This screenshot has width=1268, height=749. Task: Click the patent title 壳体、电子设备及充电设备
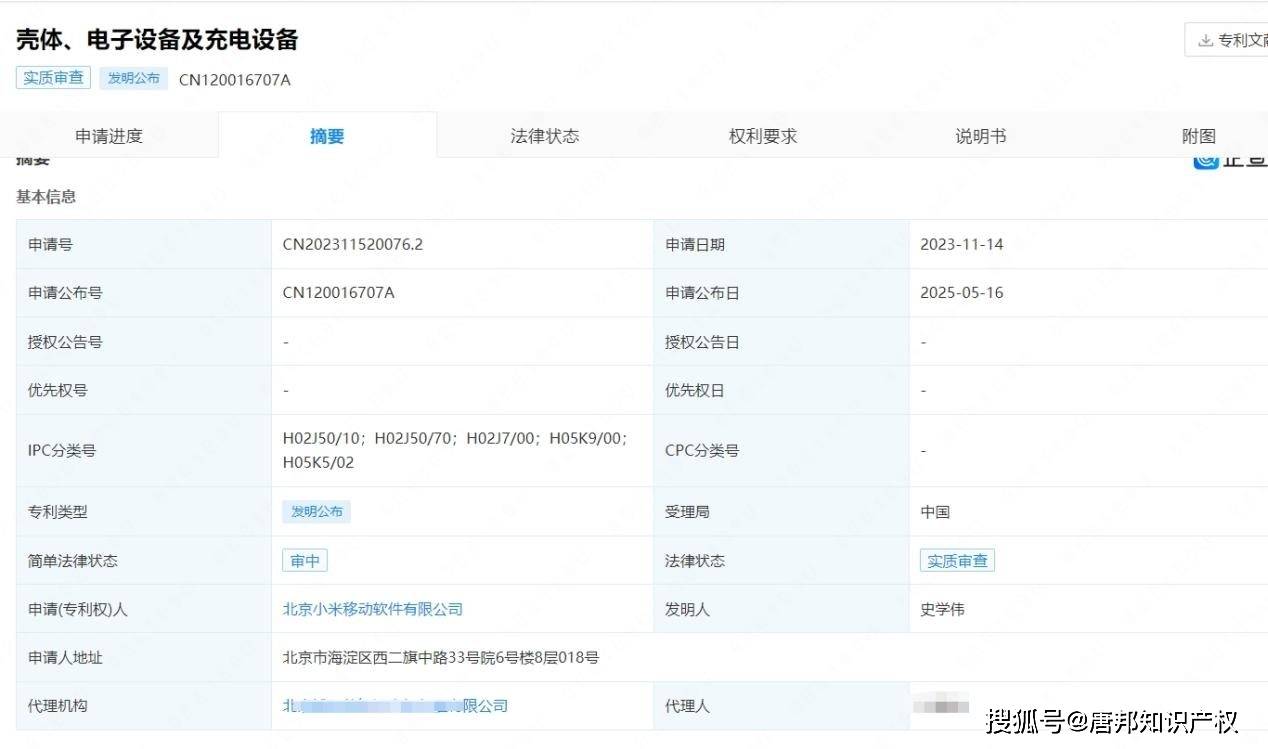coord(157,39)
